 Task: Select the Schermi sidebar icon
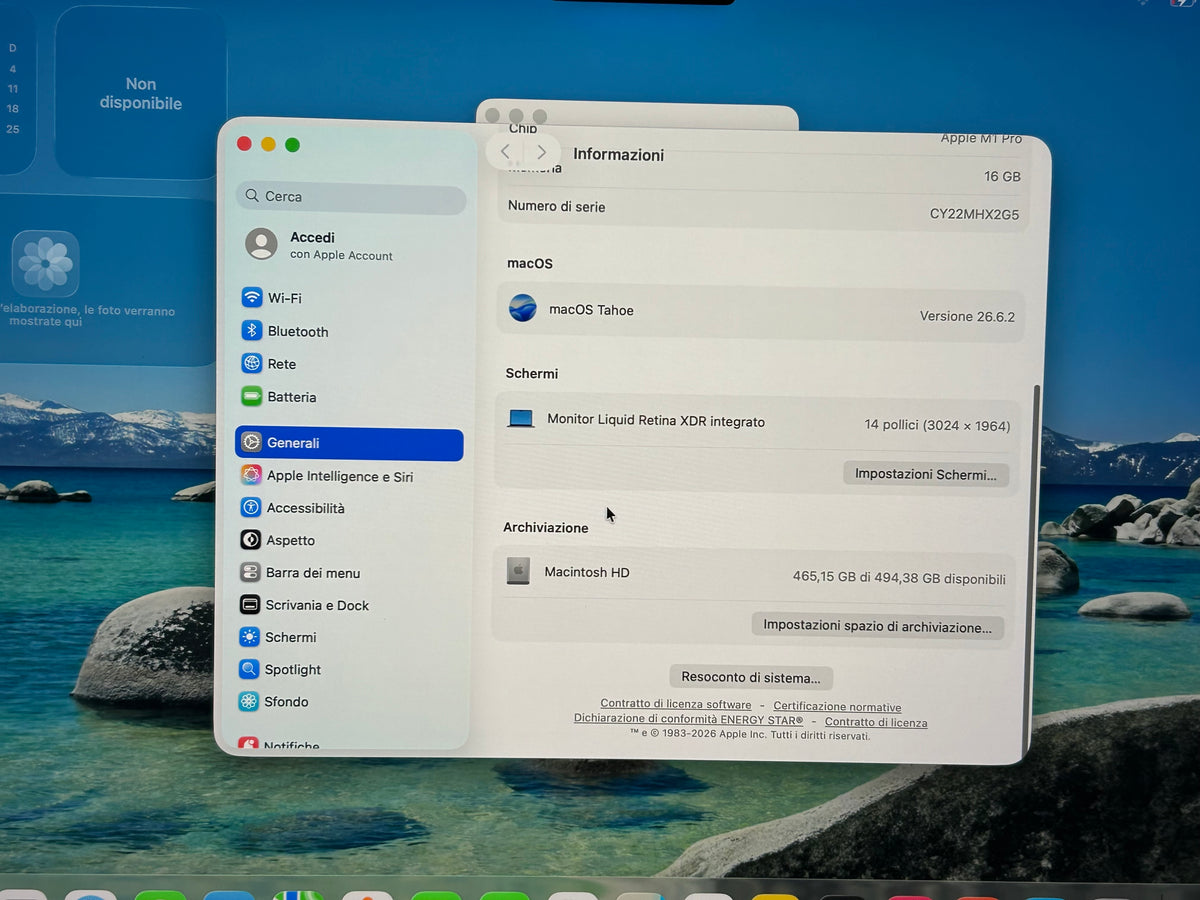coord(249,637)
